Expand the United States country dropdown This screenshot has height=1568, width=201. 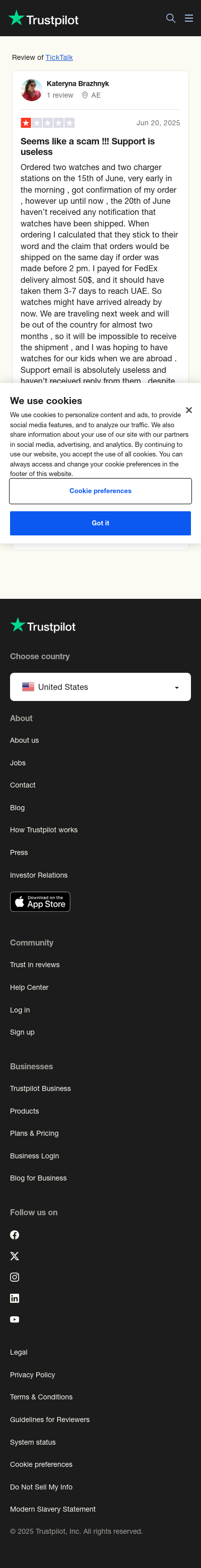click(100, 686)
